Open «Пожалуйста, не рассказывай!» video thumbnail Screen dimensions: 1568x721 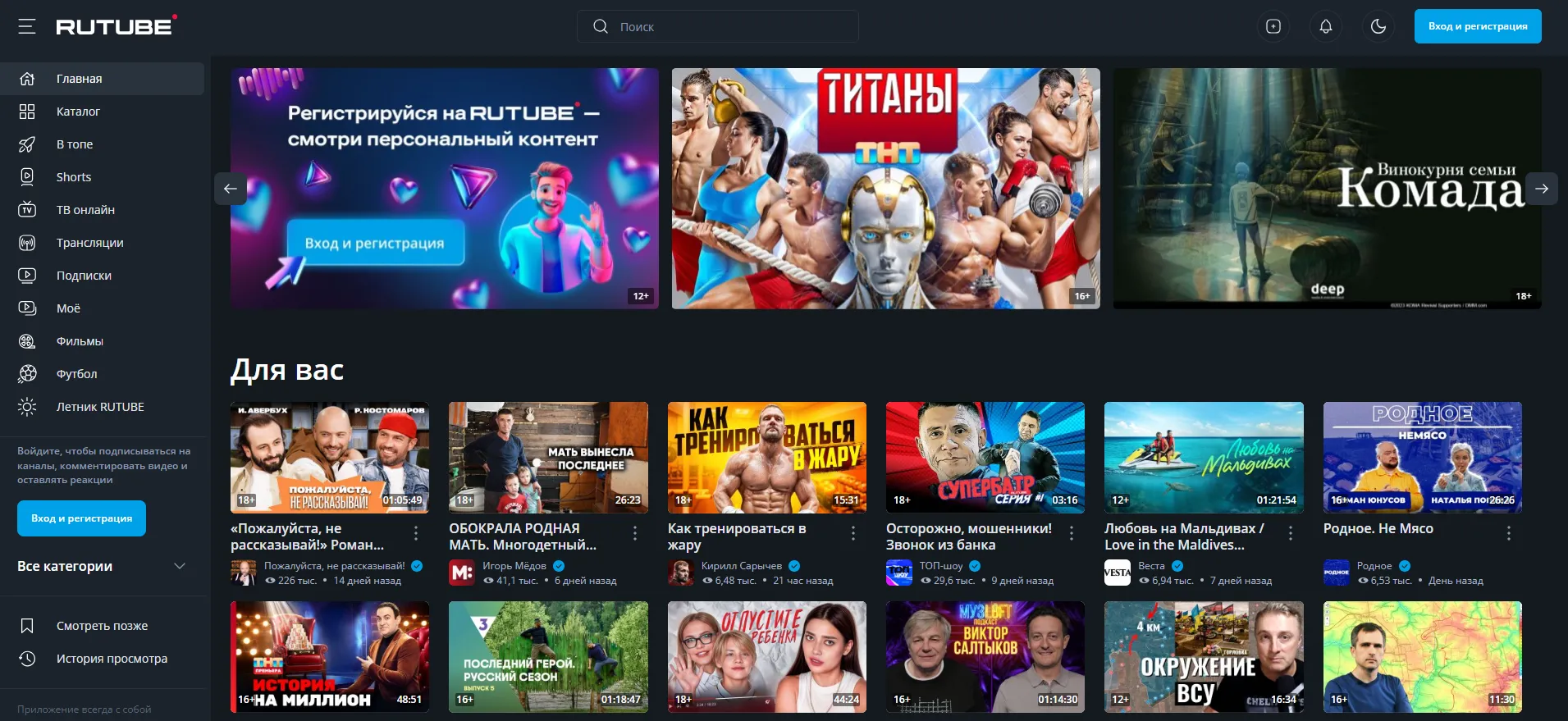point(330,458)
